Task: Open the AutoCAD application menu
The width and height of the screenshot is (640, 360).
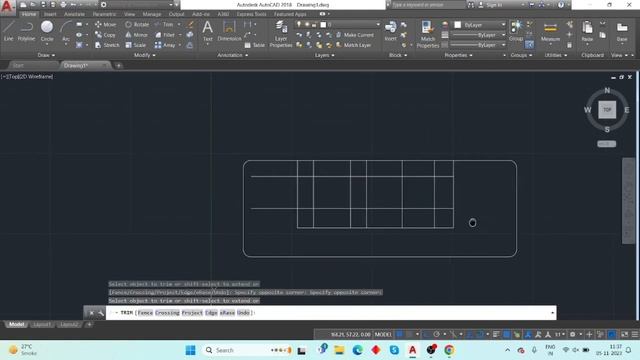Action: [x=7, y=7]
